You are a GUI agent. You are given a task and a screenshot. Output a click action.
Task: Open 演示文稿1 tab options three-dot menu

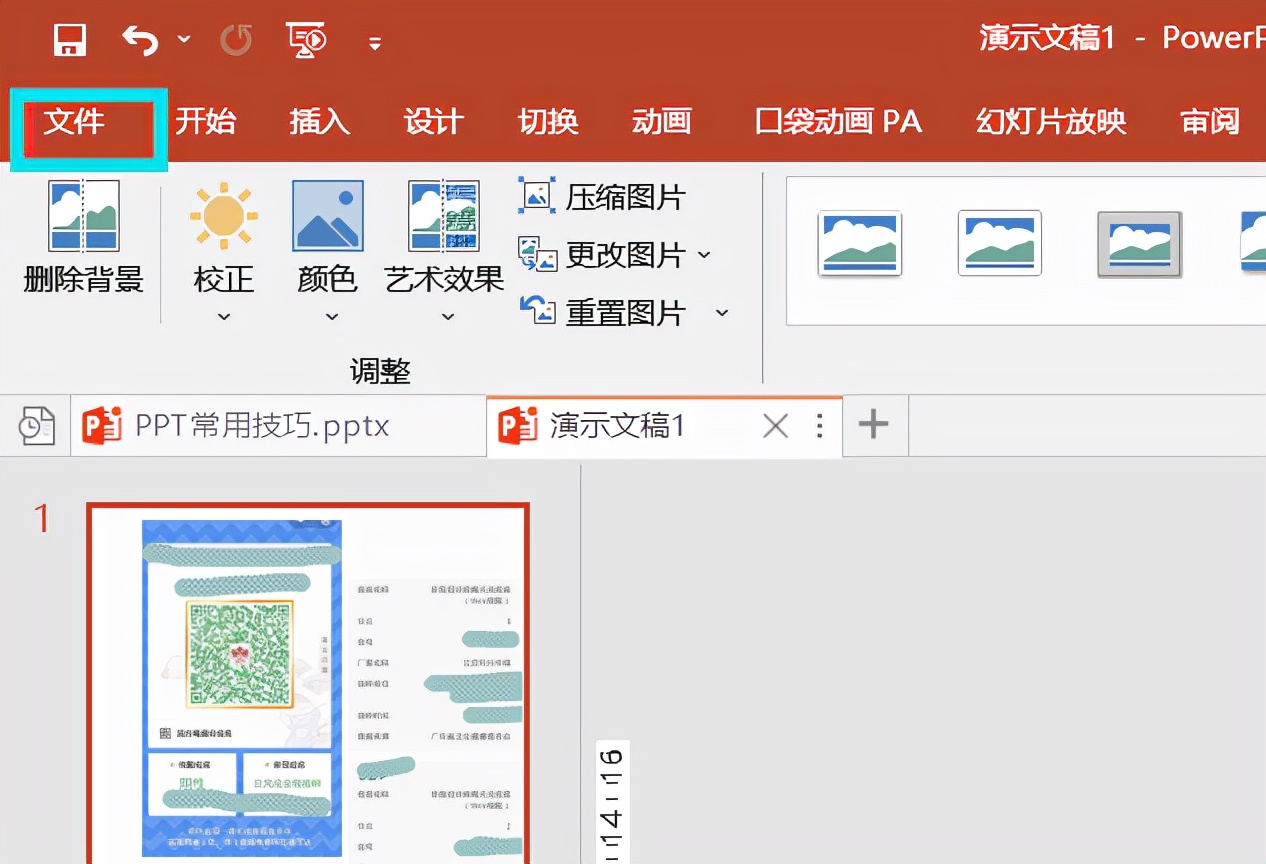(820, 427)
